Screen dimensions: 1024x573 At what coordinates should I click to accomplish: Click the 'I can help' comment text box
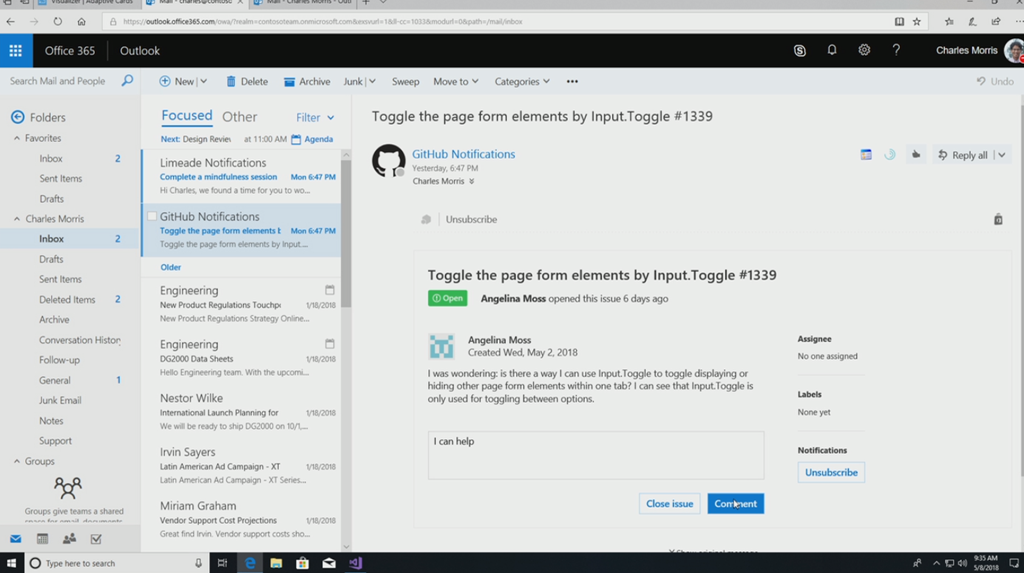tap(595, 455)
